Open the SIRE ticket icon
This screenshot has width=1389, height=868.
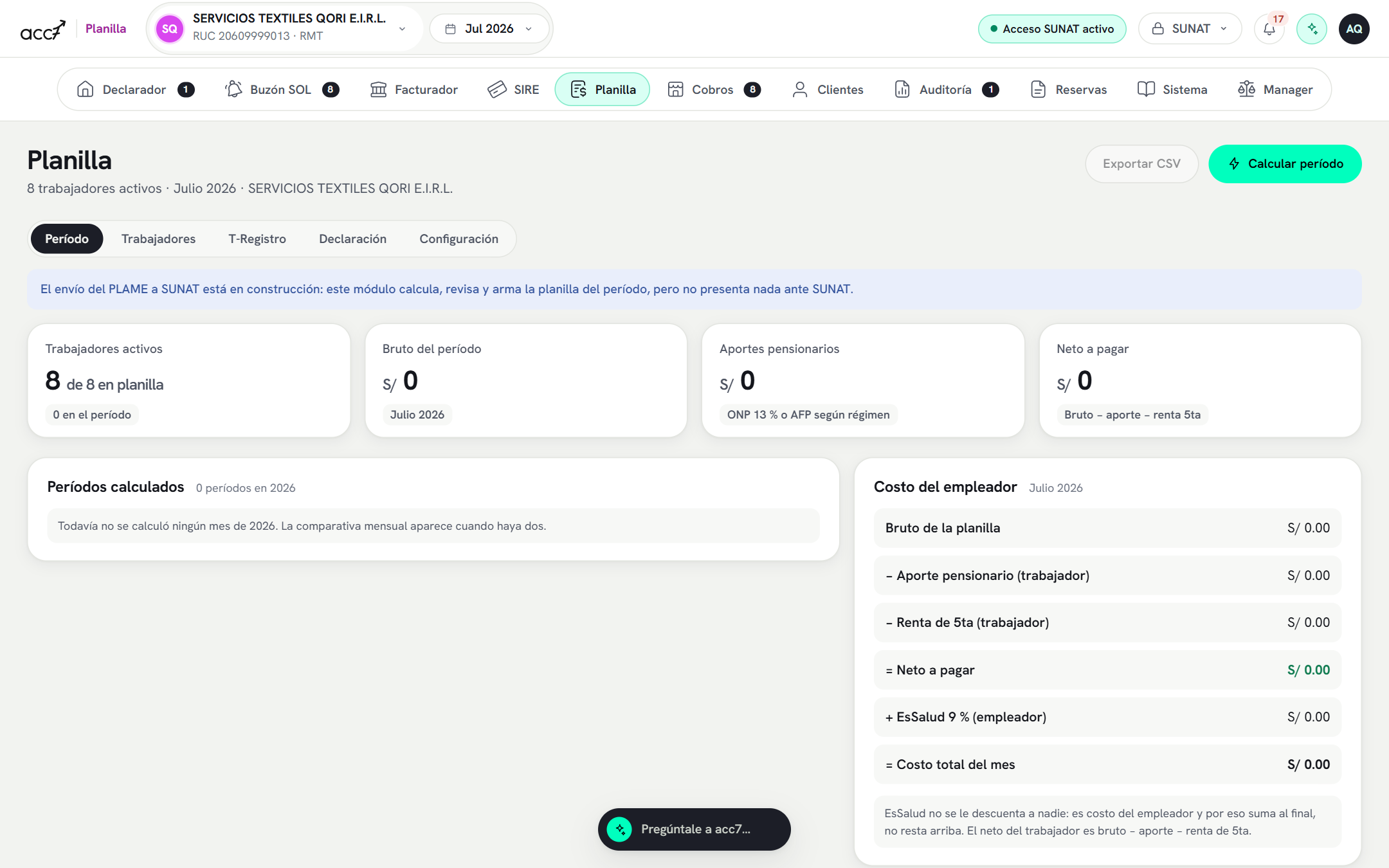(497, 89)
